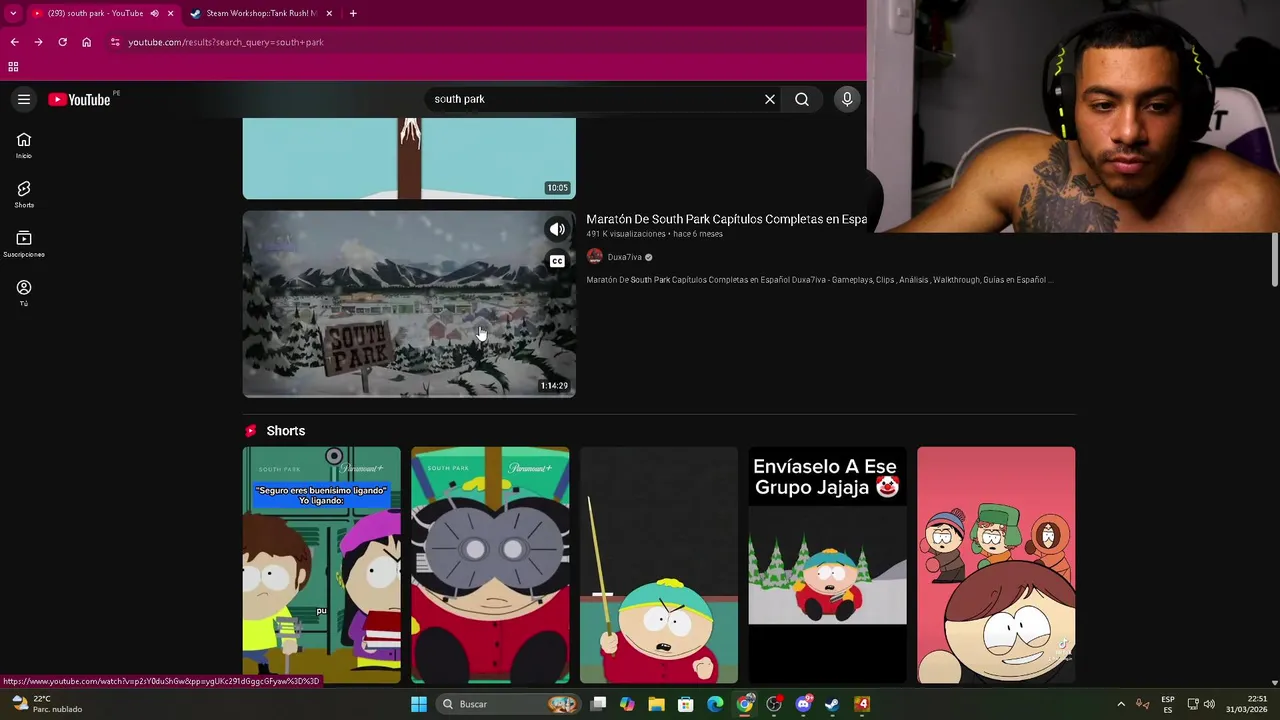
Task: Go to Inicio in the sidebar
Action: [24, 146]
